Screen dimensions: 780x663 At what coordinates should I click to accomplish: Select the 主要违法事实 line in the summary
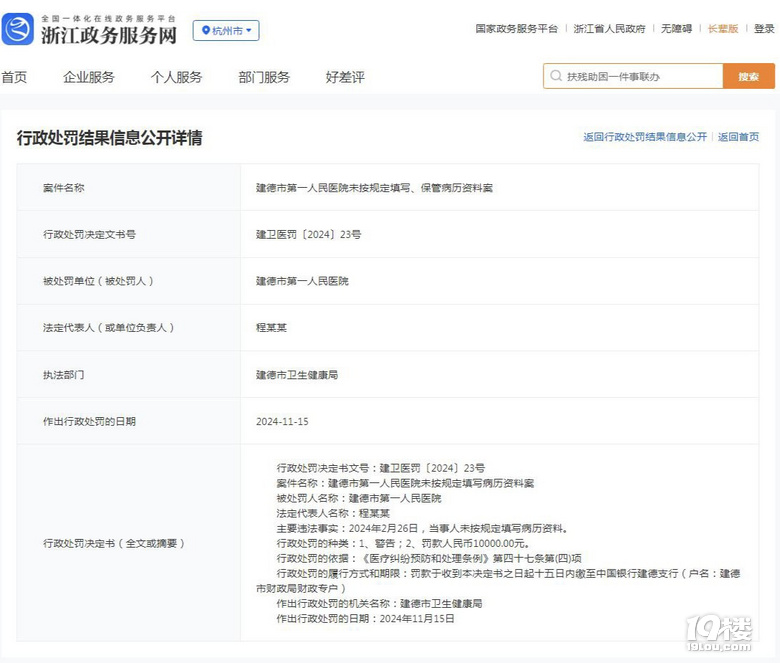click(422, 528)
